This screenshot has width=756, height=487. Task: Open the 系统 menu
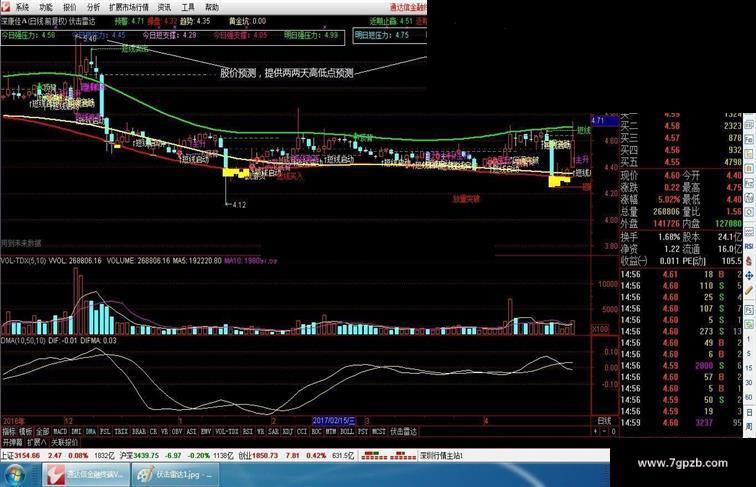[x=21, y=7]
